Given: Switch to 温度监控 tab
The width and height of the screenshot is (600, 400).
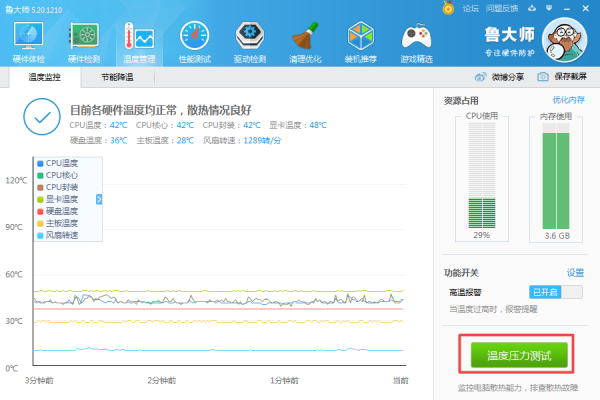Looking at the screenshot, I should point(44,77).
